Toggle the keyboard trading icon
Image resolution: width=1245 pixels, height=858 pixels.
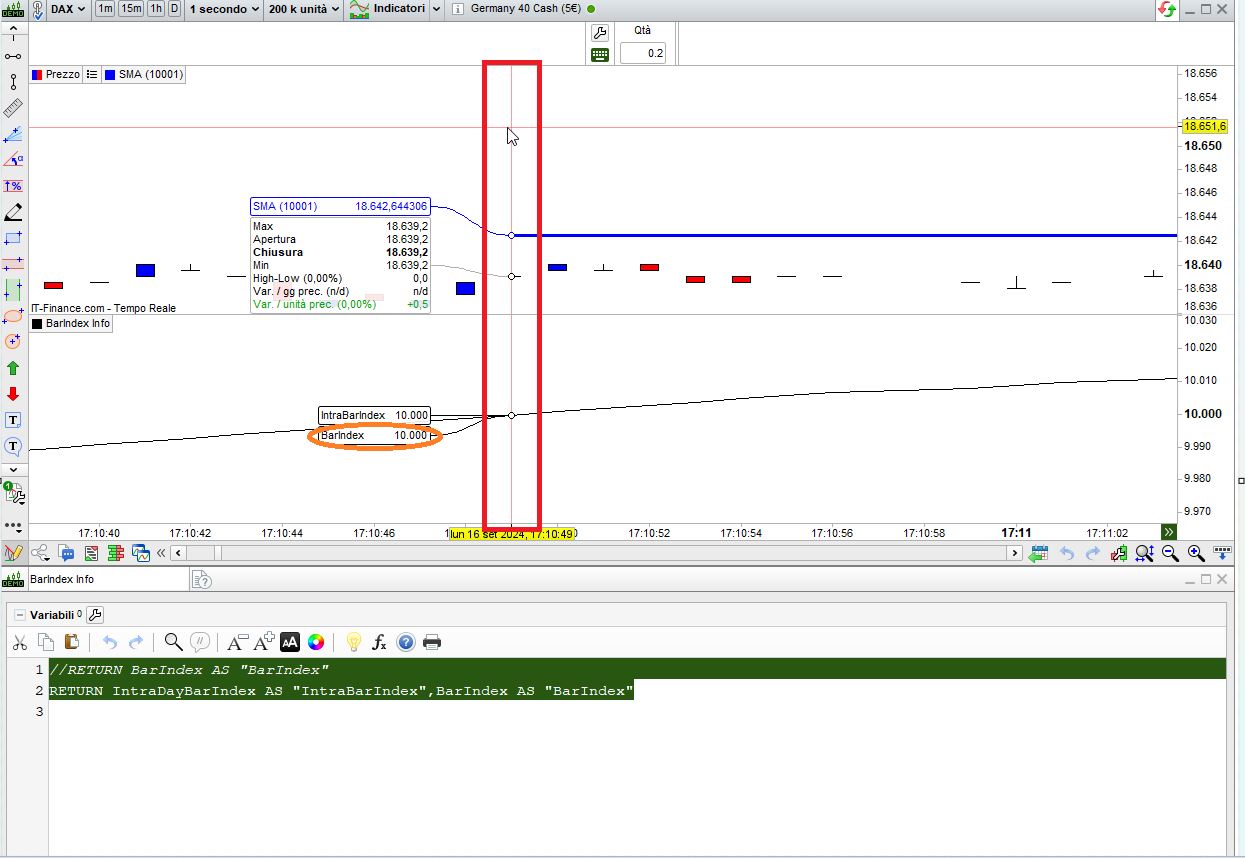point(600,55)
